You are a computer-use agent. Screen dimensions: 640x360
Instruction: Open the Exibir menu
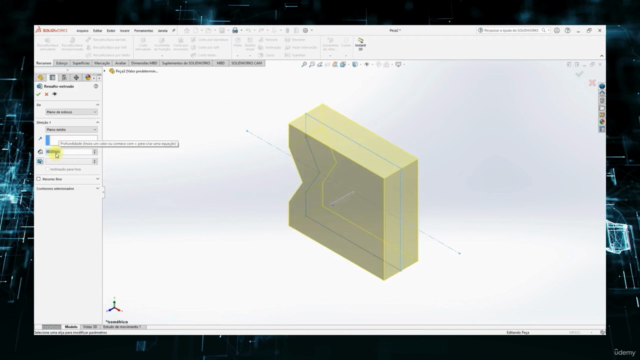(111, 31)
